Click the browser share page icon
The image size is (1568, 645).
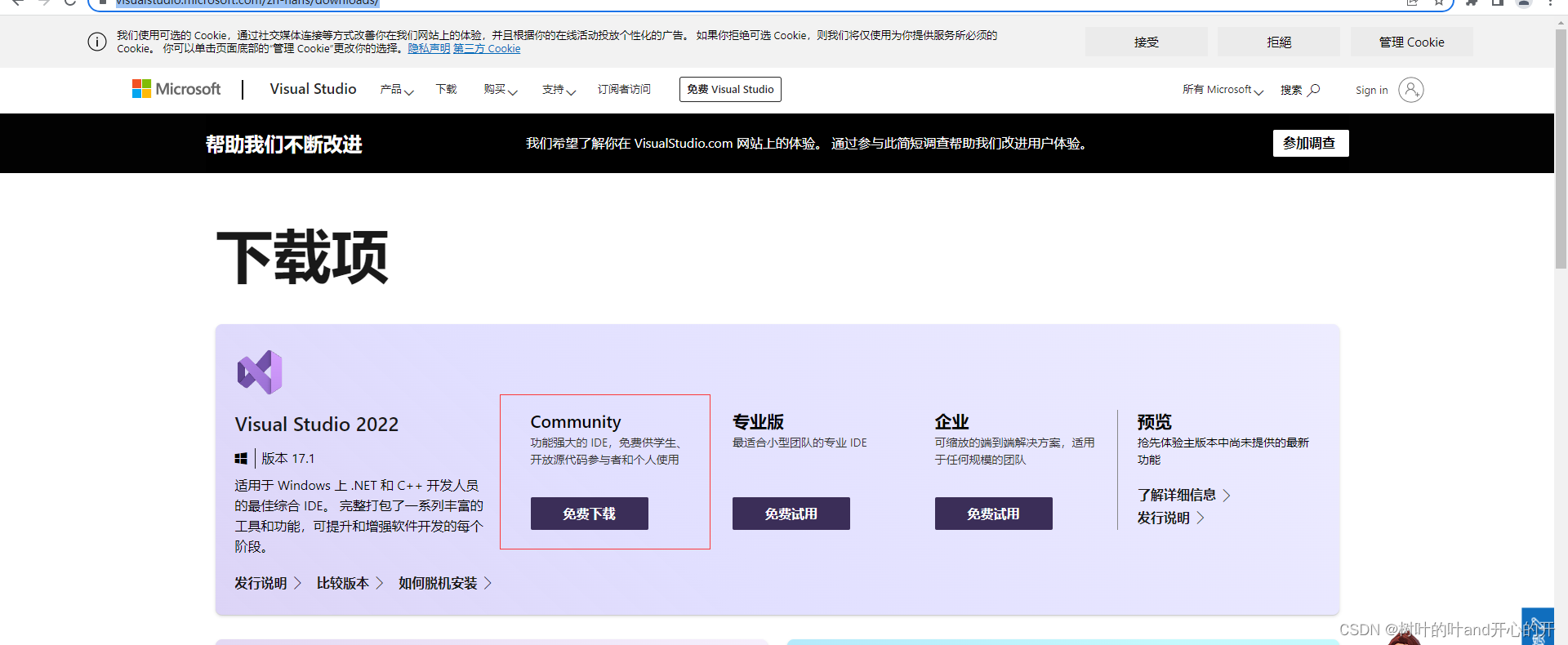click(x=1412, y=2)
